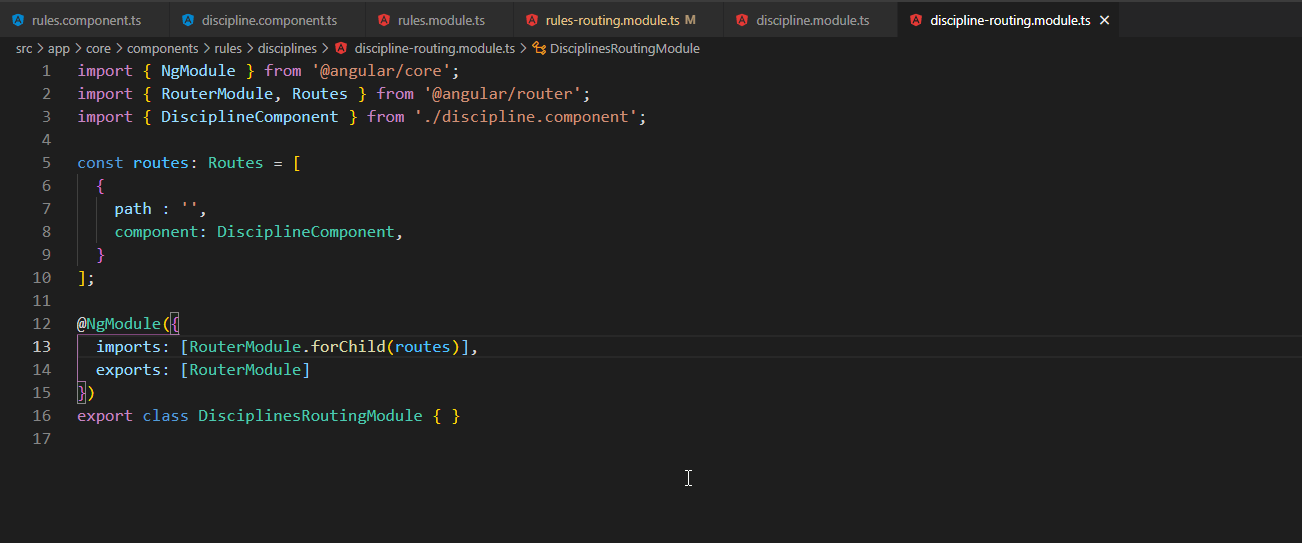Click the 'export' keyword on line 16
This screenshot has width=1302, height=543.
click(x=105, y=416)
